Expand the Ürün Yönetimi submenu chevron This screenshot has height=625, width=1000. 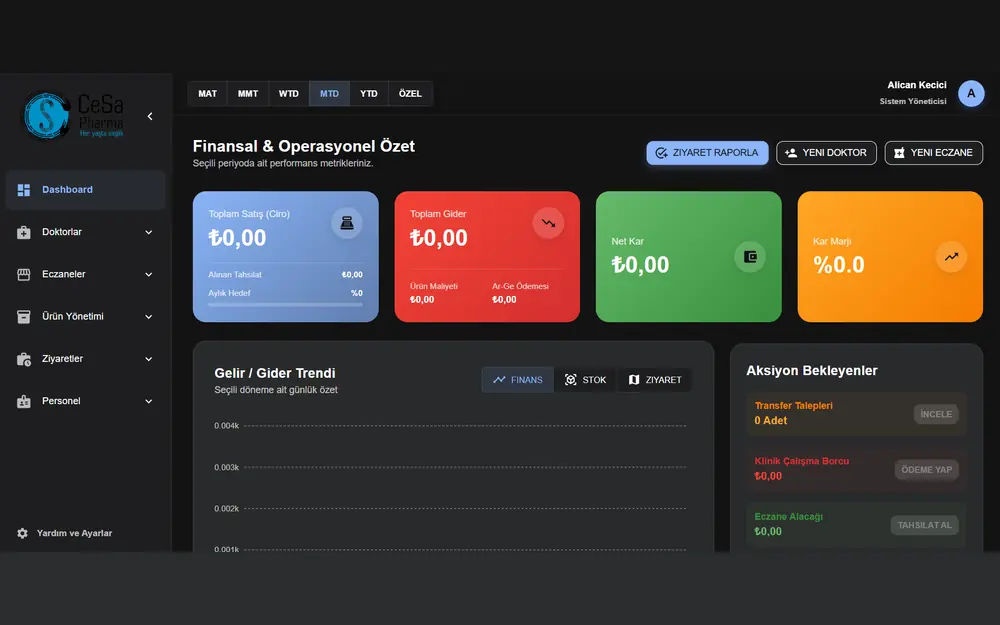click(149, 316)
